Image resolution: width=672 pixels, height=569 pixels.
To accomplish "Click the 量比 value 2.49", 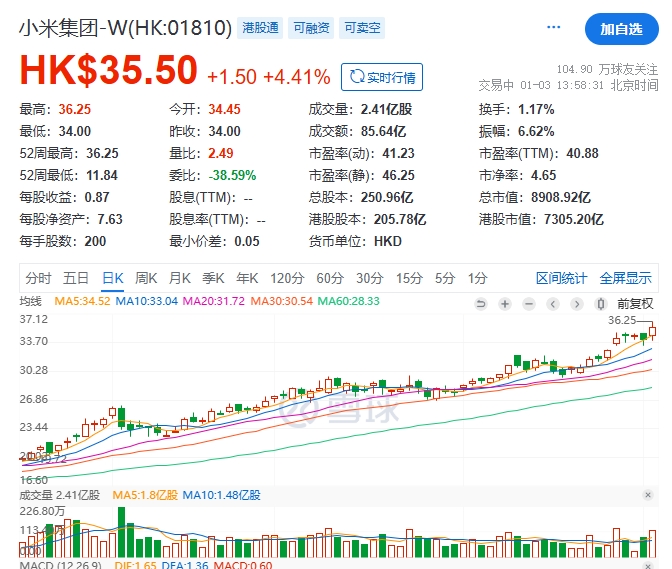I will tap(221, 153).
